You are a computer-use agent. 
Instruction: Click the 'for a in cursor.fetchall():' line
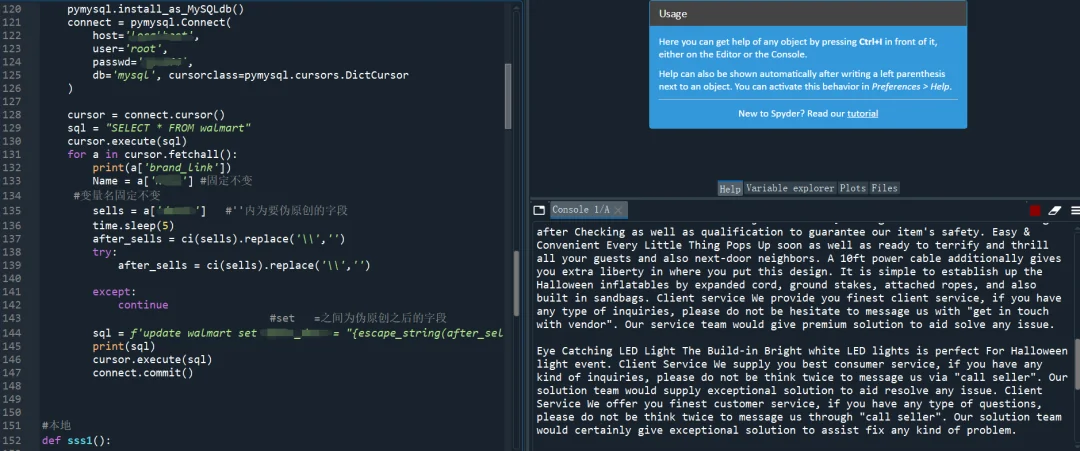point(152,154)
